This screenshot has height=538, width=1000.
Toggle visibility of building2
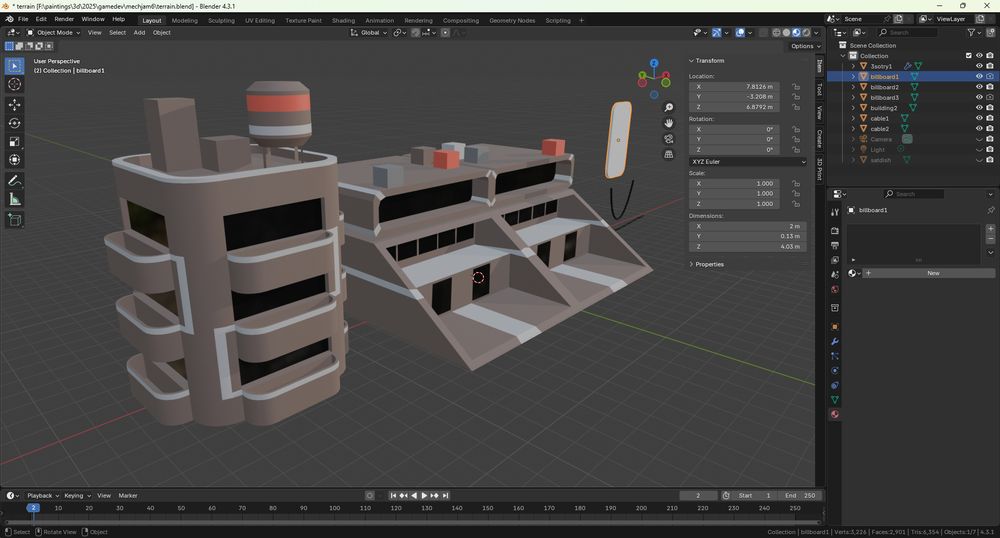[x=979, y=108]
